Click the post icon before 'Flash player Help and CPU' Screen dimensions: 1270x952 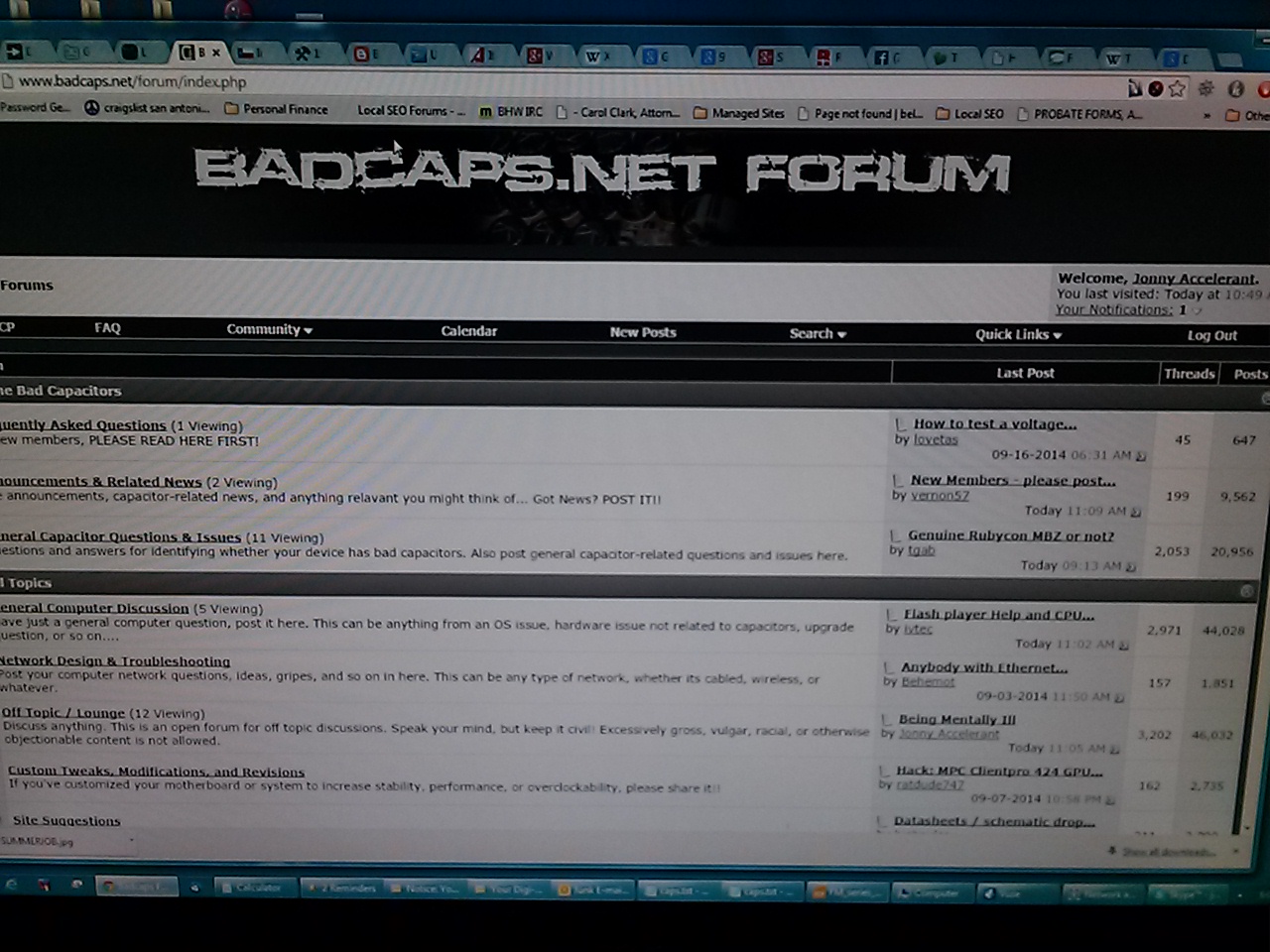(x=891, y=615)
